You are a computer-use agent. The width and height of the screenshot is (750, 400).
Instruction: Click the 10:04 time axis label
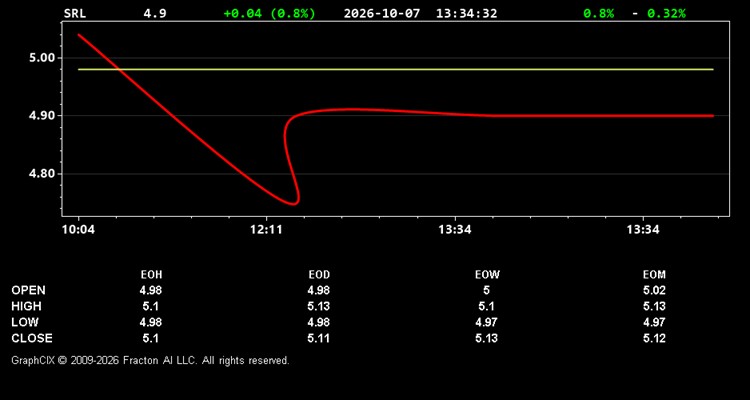point(78,230)
